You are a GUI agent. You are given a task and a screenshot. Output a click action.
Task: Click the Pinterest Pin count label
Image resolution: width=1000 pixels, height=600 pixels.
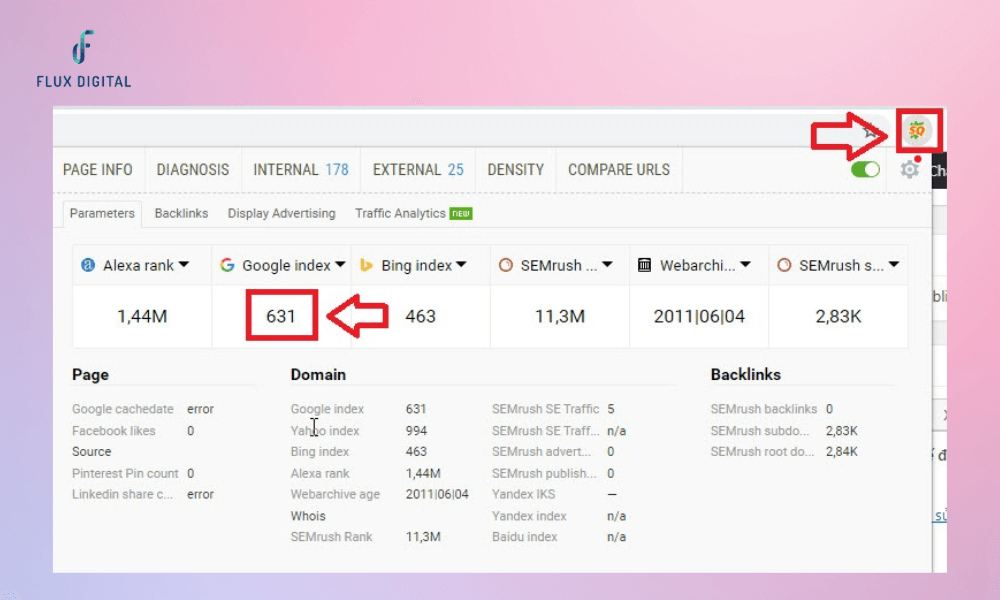[125, 473]
